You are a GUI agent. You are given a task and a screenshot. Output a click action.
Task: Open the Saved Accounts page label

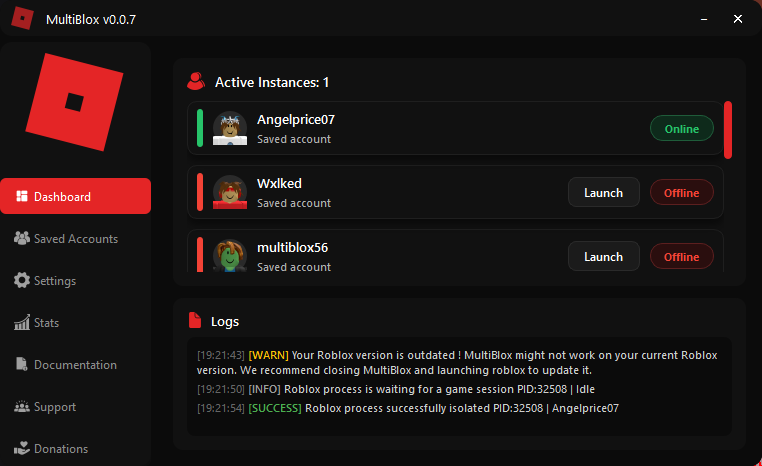[x=76, y=239]
